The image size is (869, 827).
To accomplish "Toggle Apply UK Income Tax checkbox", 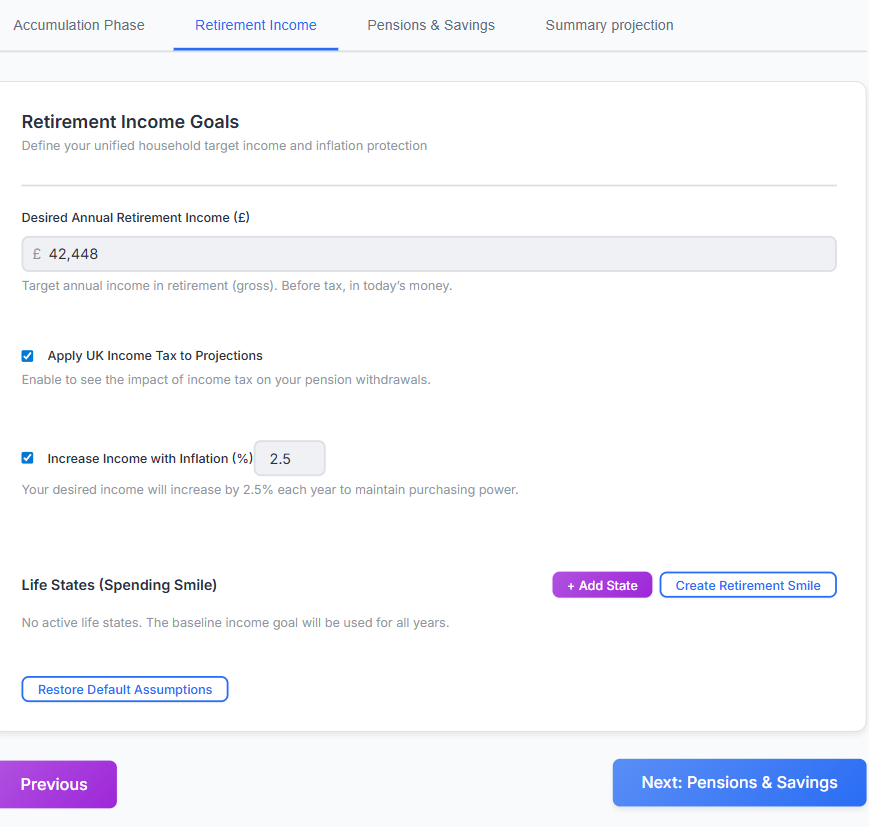I will coord(27,356).
